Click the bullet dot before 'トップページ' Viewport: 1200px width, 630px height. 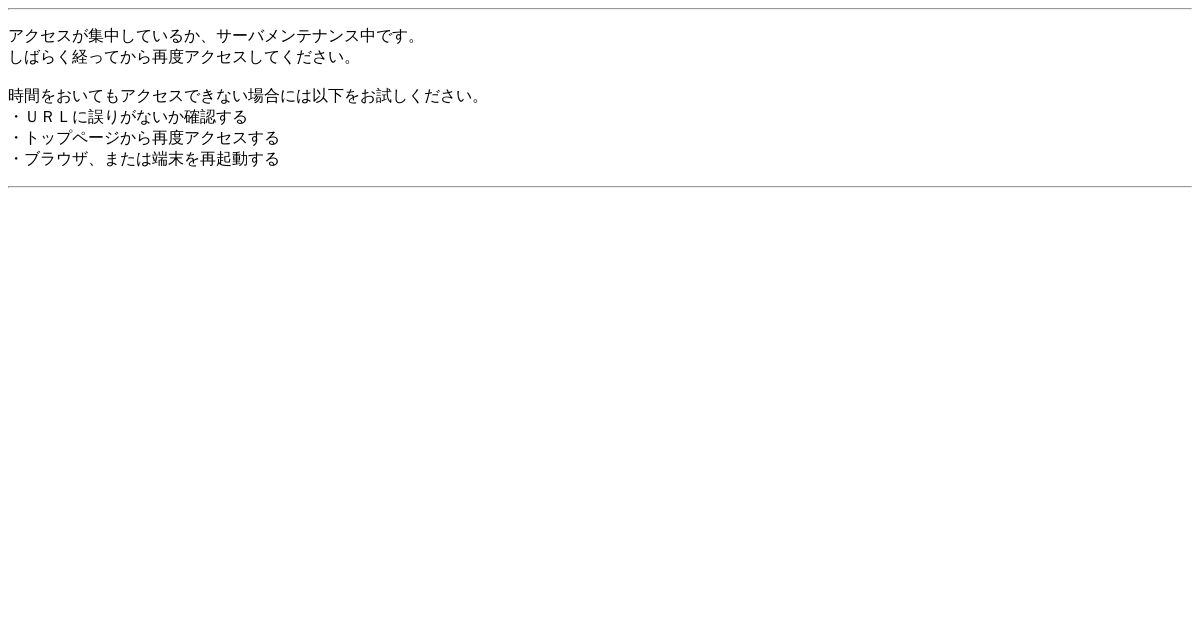[16, 138]
